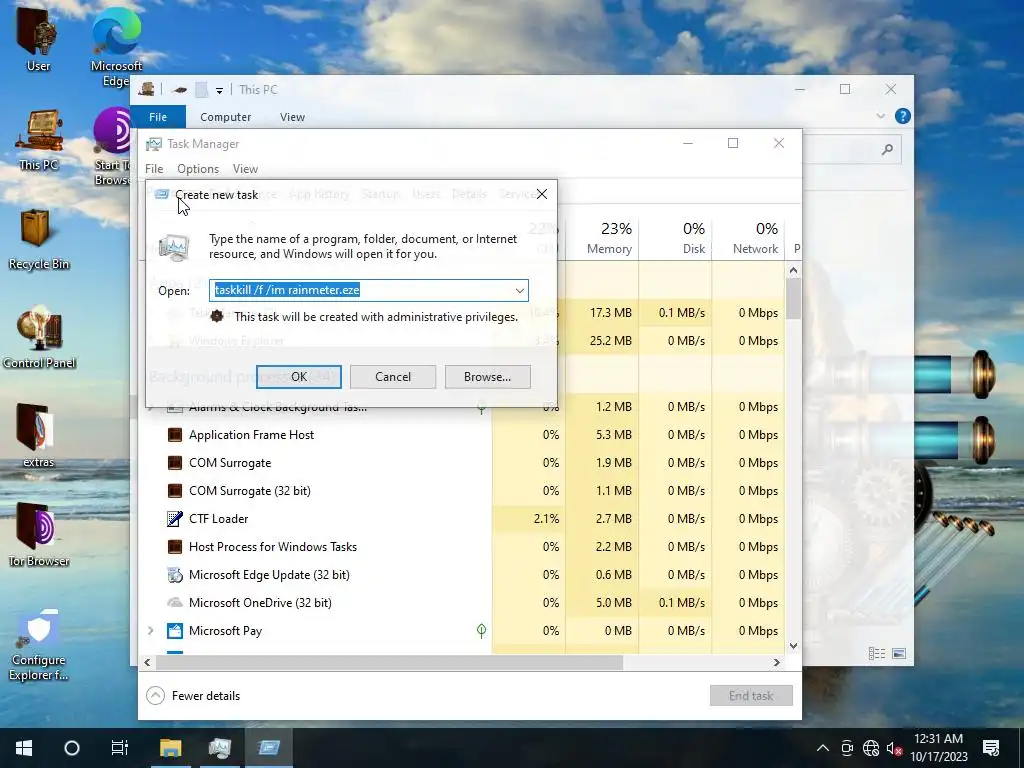
Task: Open the View ribbon tab in This PC
Action: (x=292, y=117)
